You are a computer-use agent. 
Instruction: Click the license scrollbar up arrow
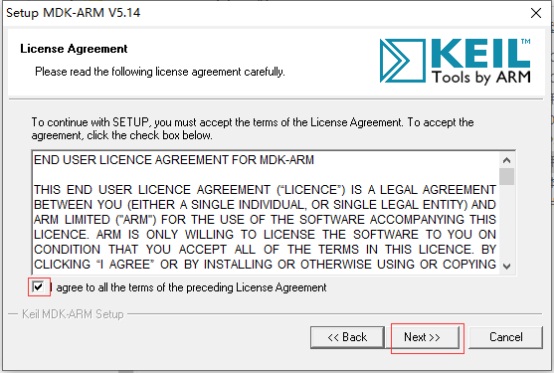(x=507, y=160)
